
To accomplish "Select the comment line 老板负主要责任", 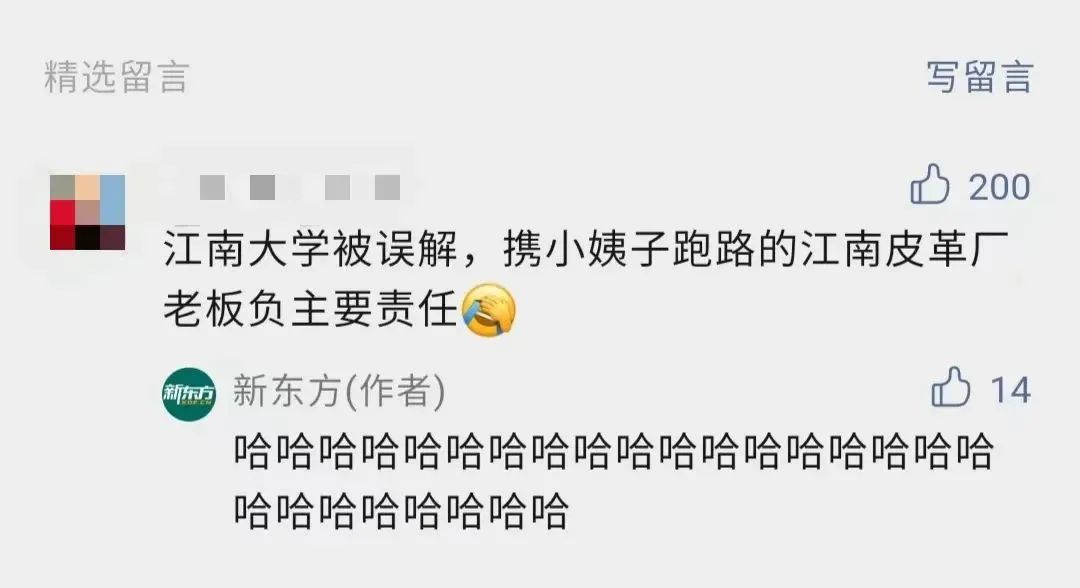I will [311, 309].
